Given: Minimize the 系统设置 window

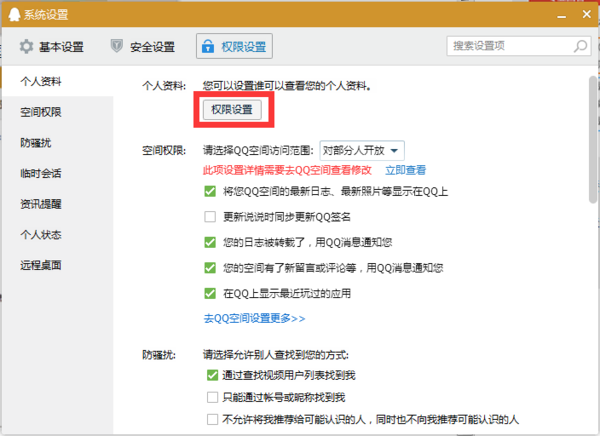Looking at the screenshot, I should click(x=561, y=15).
